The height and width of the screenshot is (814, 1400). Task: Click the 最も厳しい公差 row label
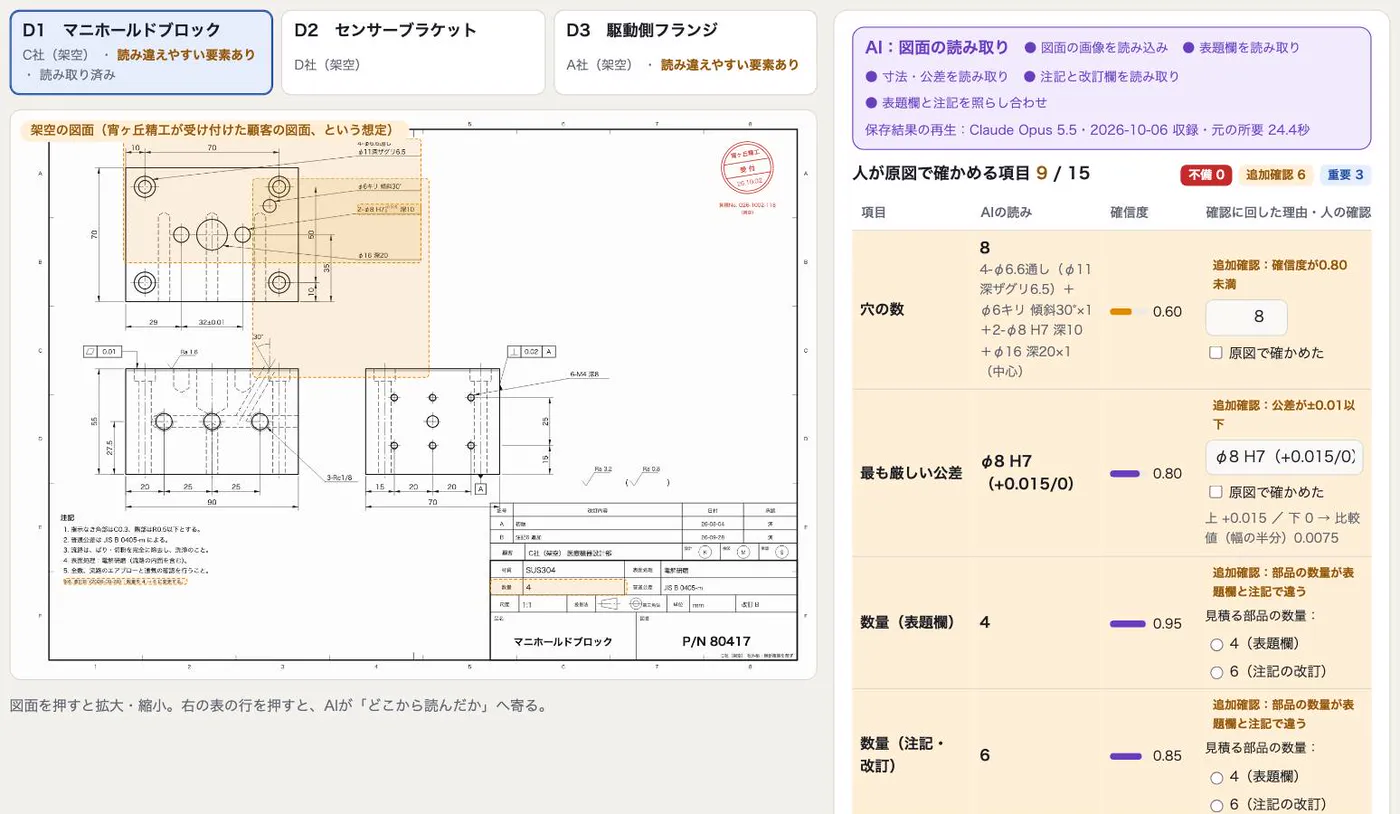point(911,473)
